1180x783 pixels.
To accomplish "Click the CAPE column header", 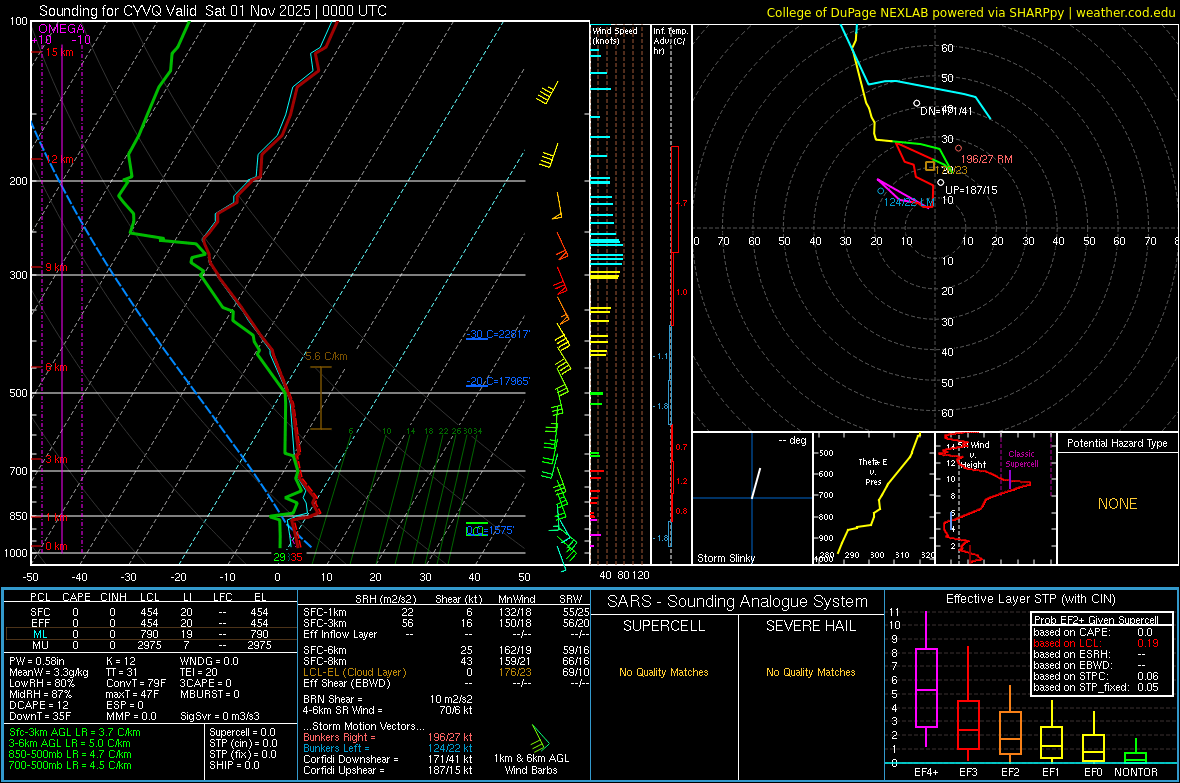I will coord(76,597).
